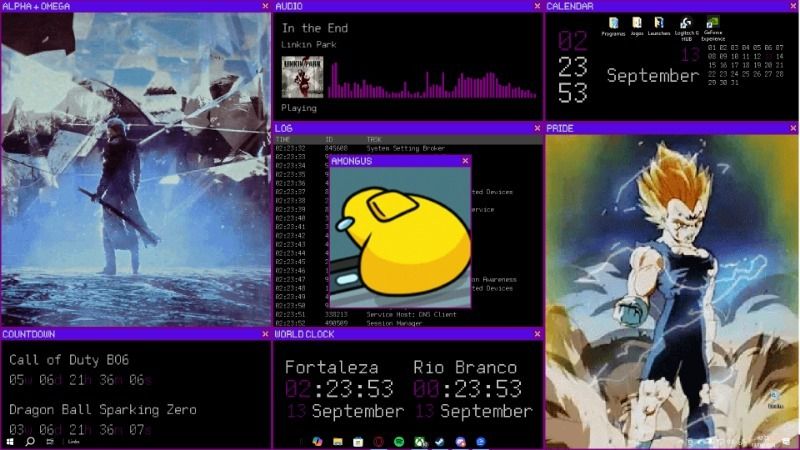Open Copilot from the taskbar

tap(317, 442)
